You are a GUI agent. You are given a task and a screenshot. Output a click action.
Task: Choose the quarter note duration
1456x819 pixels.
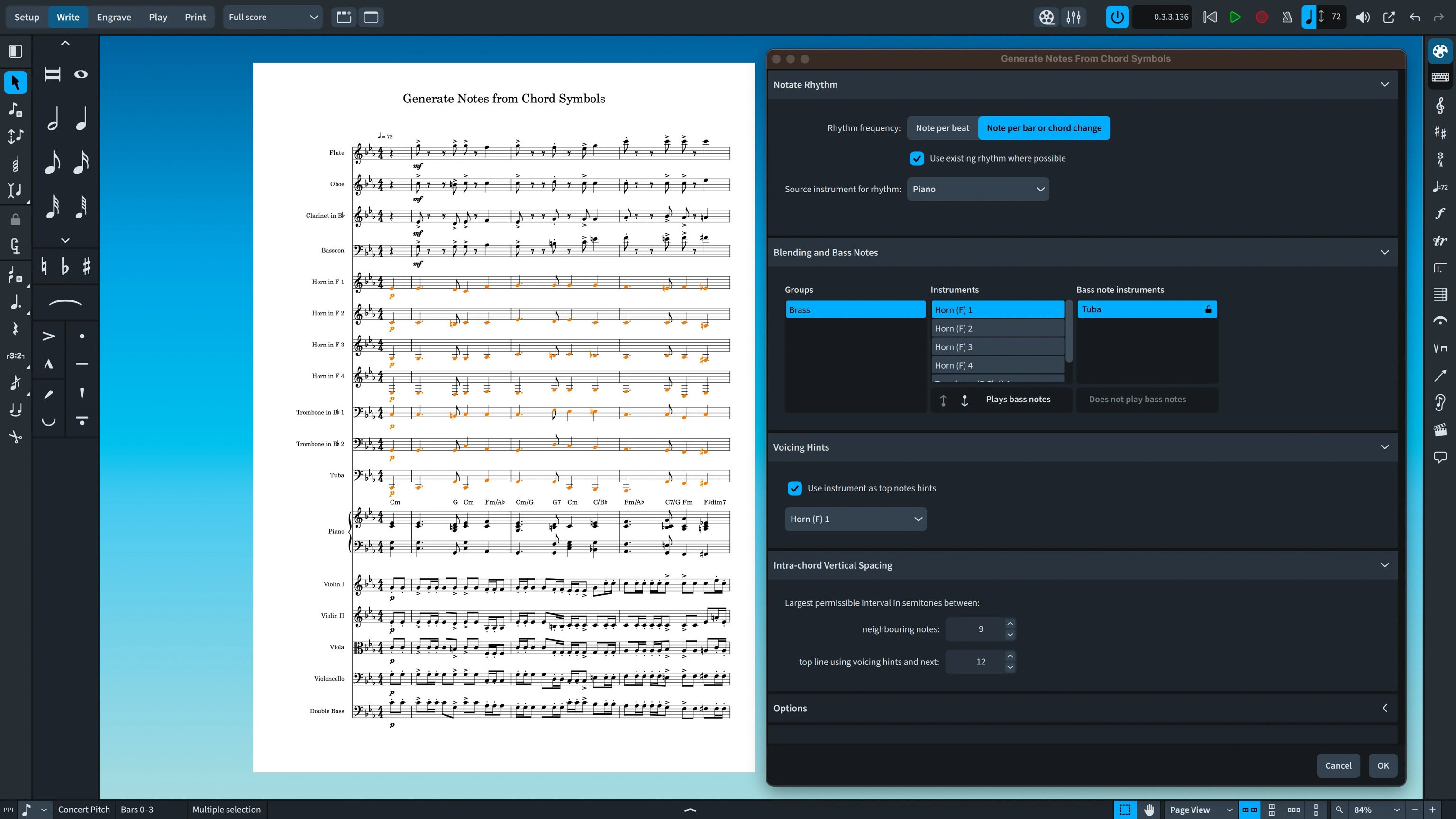pos(82,118)
